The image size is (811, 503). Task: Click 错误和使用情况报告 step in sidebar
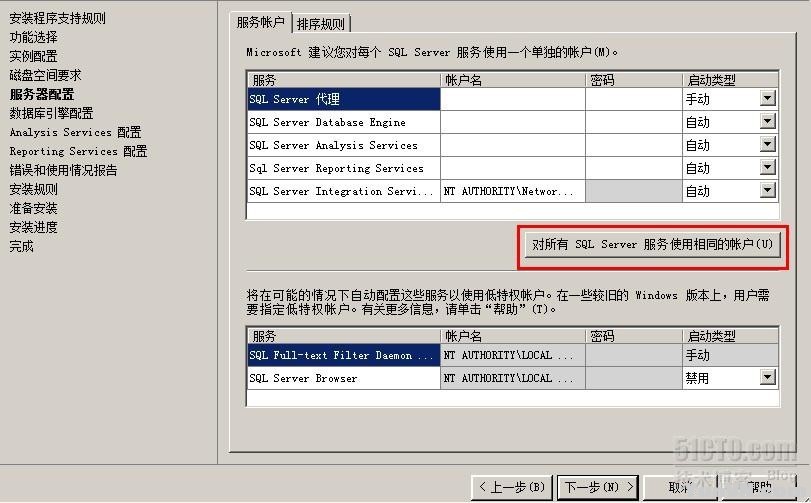(63, 170)
